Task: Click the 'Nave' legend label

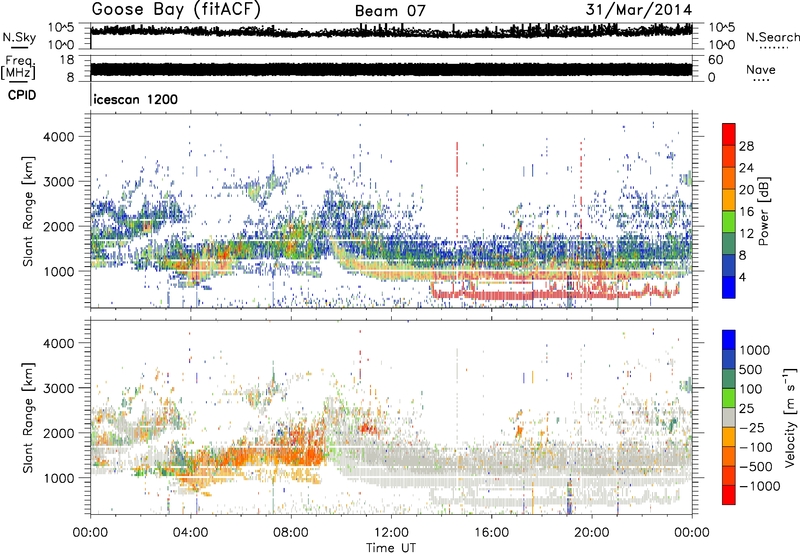Action: point(761,69)
